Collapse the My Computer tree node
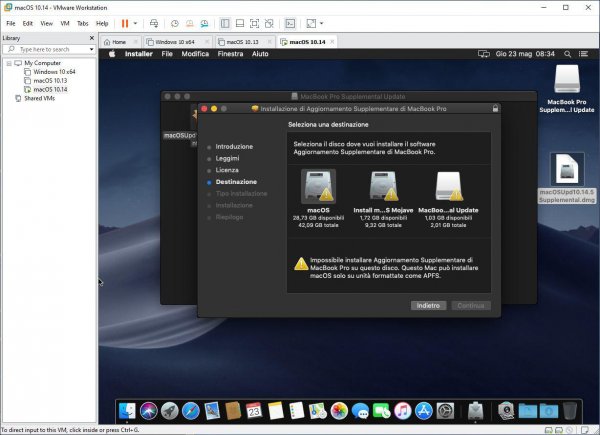Image resolution: width=600 pixels, height=435 pixels. coord(7,63)
